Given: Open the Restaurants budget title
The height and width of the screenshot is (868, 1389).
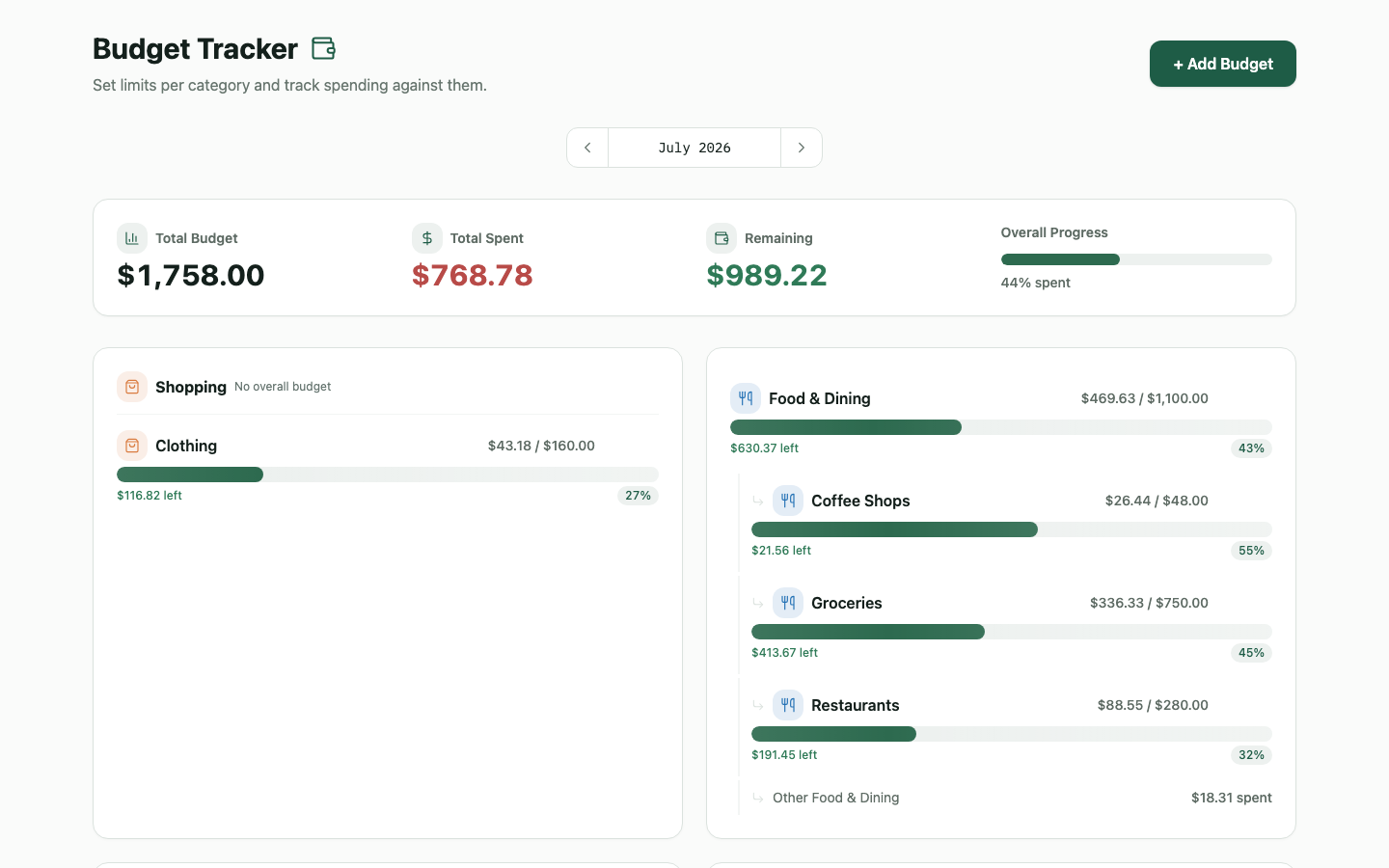Looking at the screenshot, I should [856, 705].
